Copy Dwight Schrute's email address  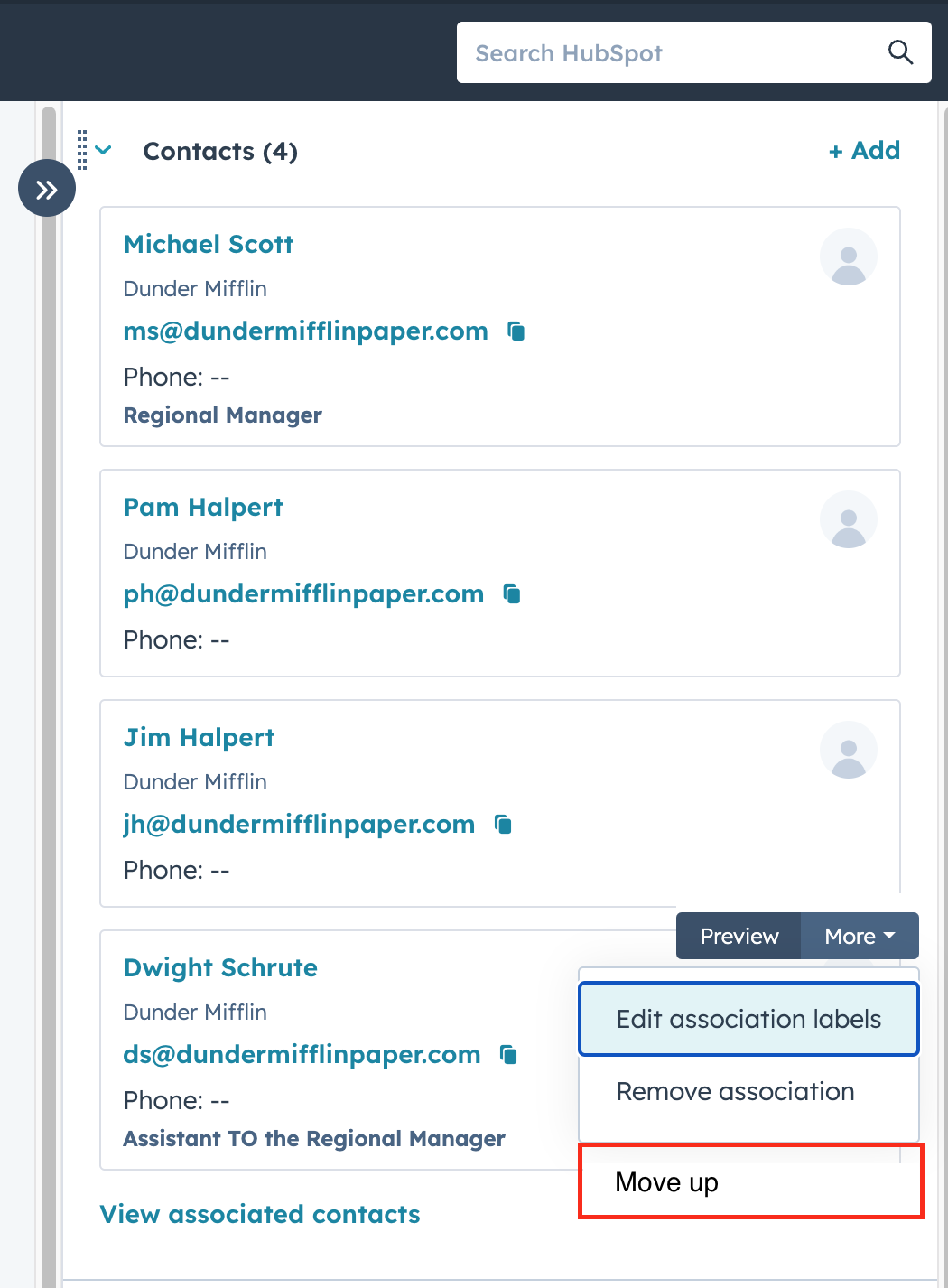click(x=509, y=1055)
